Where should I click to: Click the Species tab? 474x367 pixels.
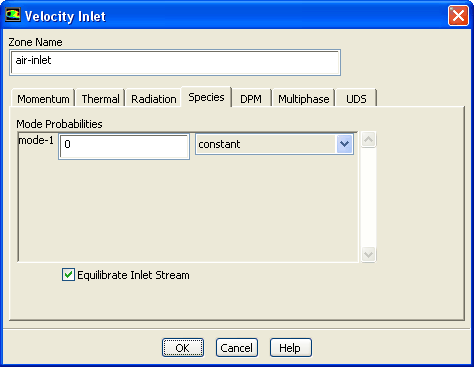[x=206, y=97]
